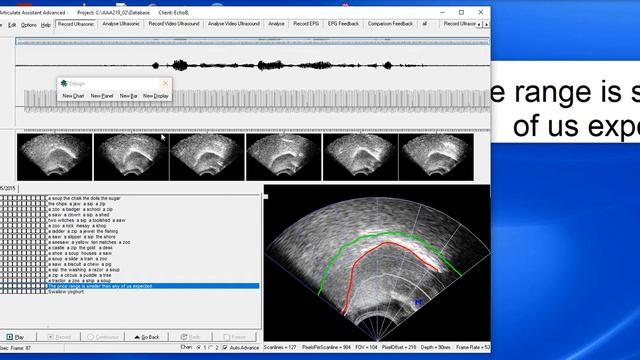This screenshot has width=640, height=360.
Task: Switch to the Record Ultrasonic tab
Action: [x=76, y=24]
